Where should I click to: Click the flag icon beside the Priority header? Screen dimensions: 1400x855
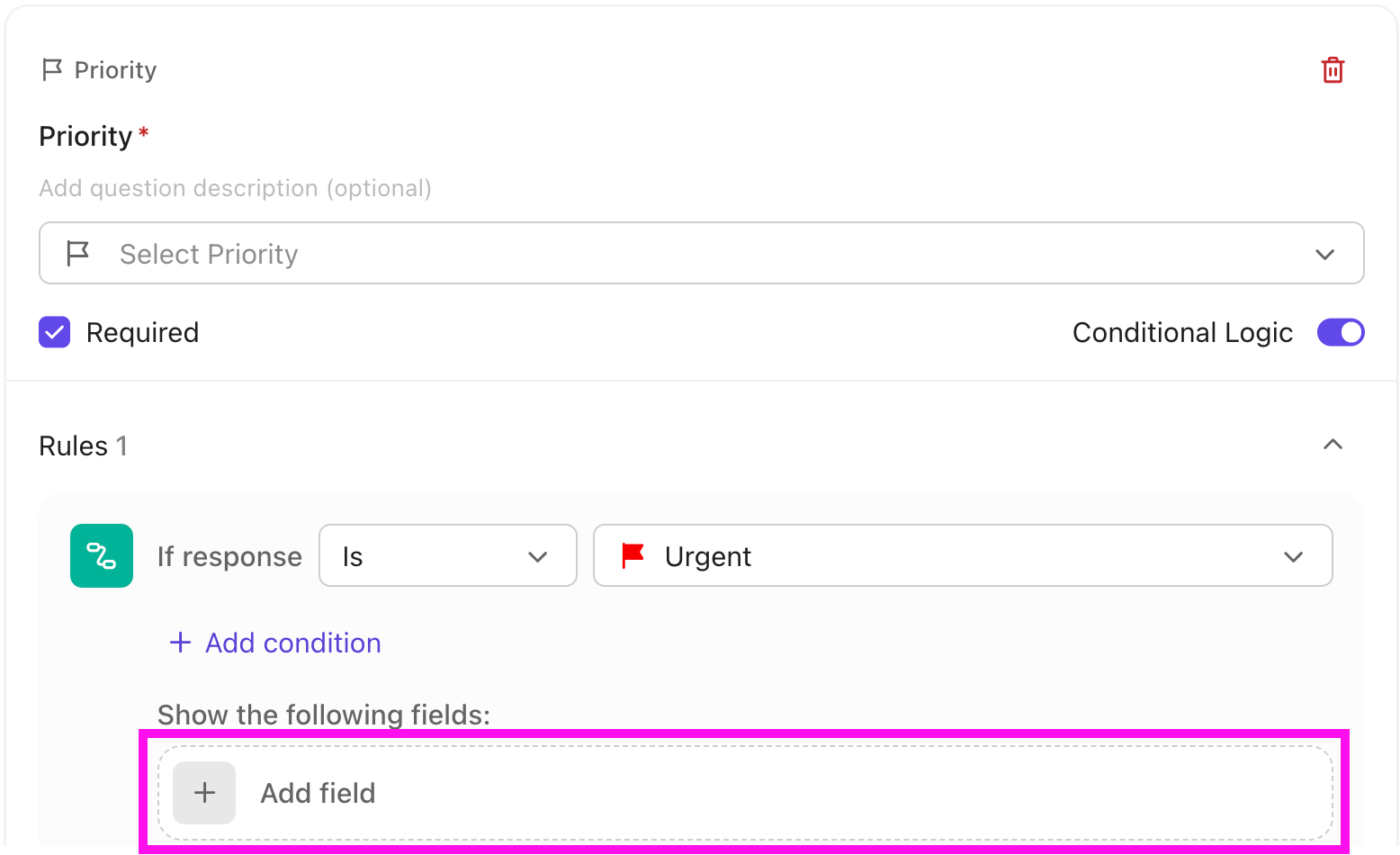[x=50, y=69]
